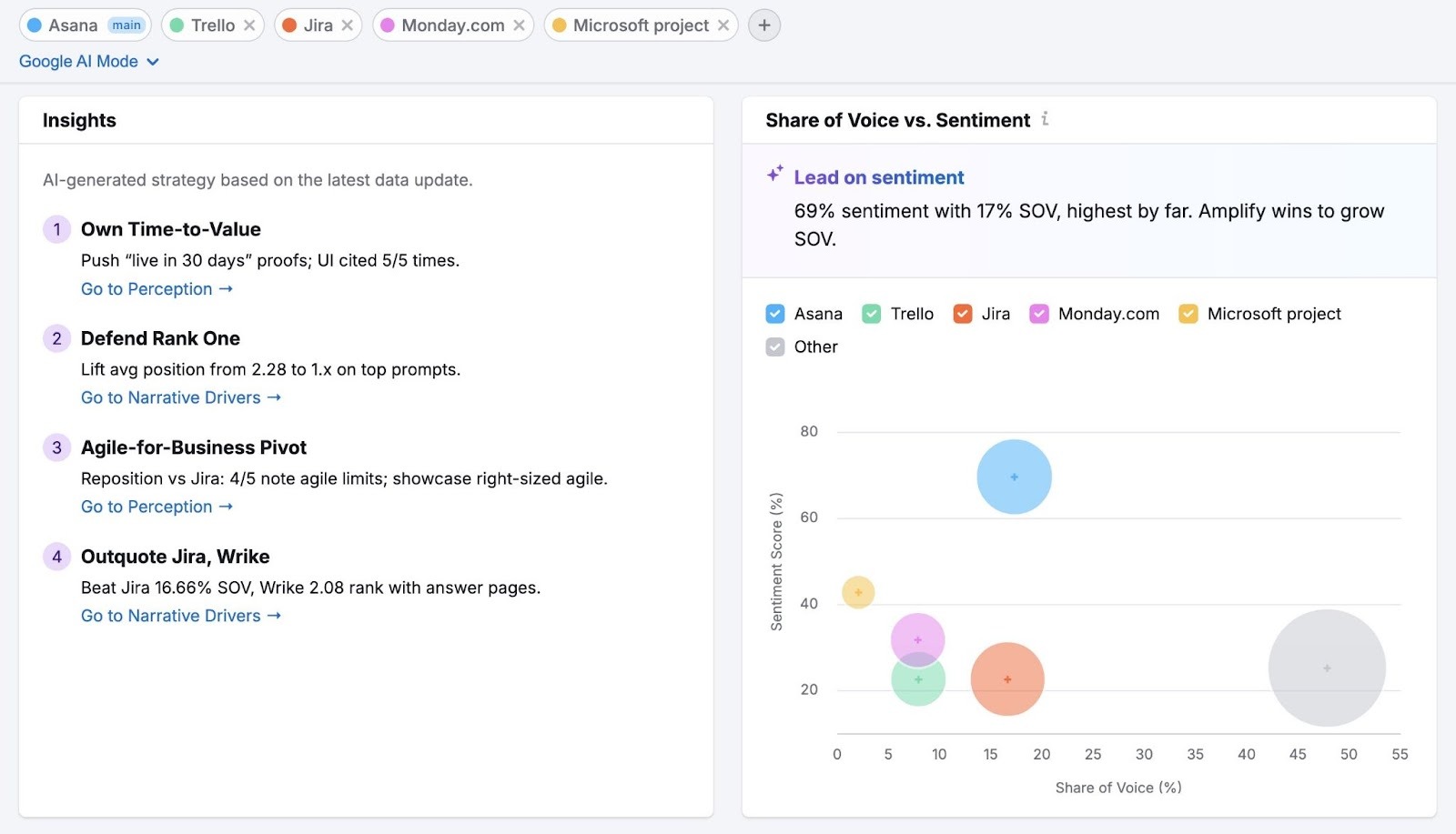Viewport: 1456px width, 834px height.
Task: Click the numbered badge beside Own Time-to-Value
Action: tap(56, 229)
